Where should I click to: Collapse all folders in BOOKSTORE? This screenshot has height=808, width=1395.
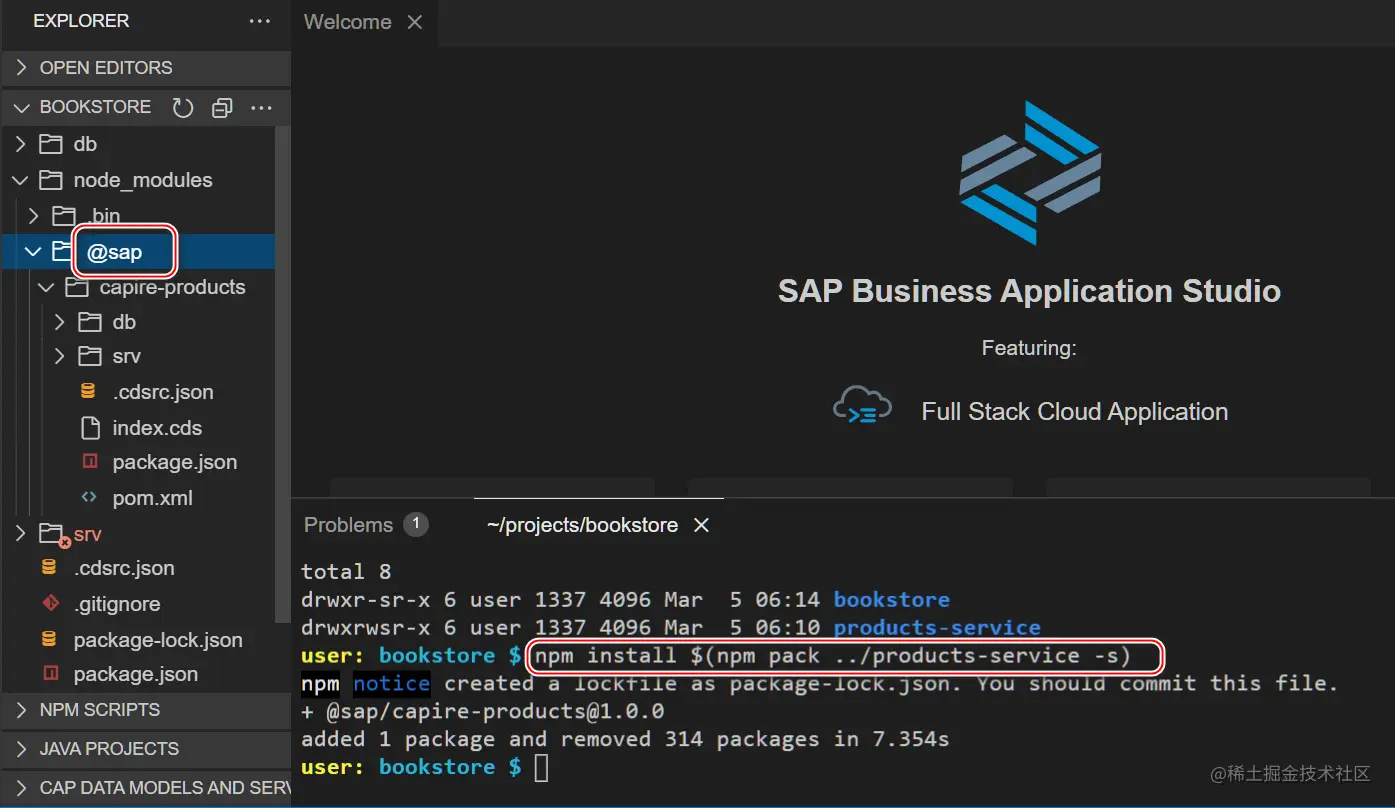point(222,107)
